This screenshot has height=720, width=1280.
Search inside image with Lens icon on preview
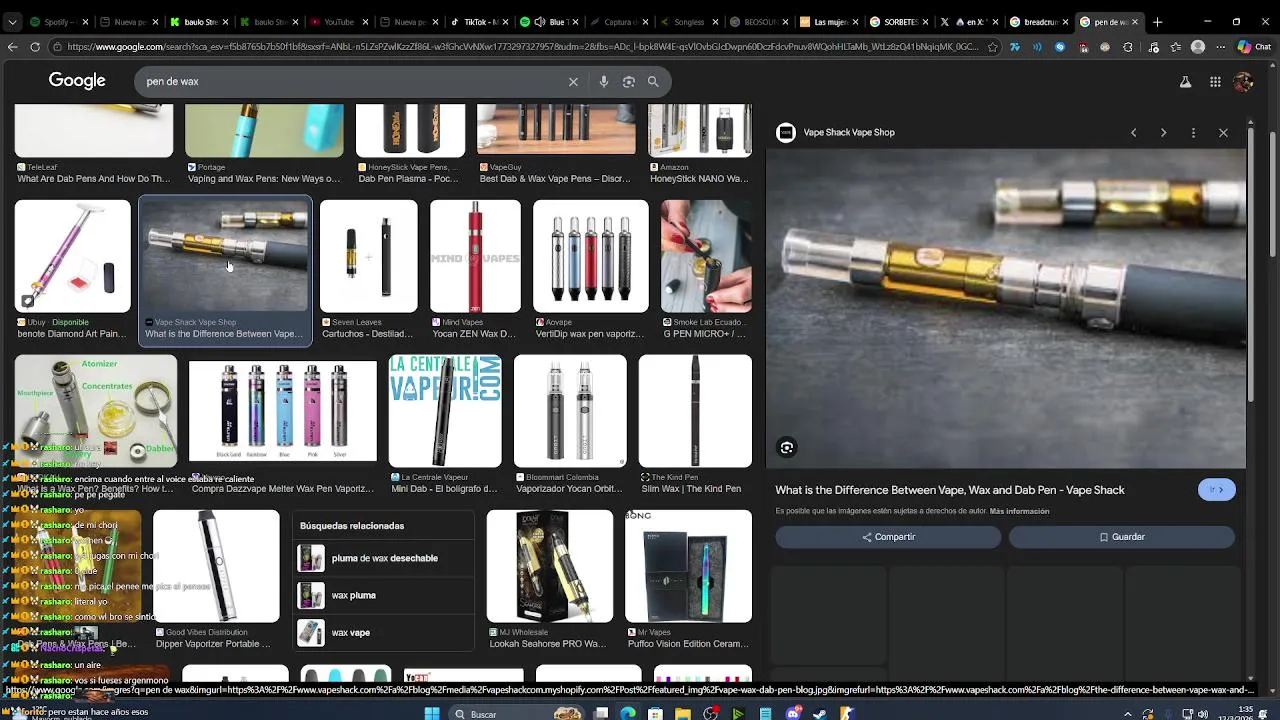click(x=787, y=448)
